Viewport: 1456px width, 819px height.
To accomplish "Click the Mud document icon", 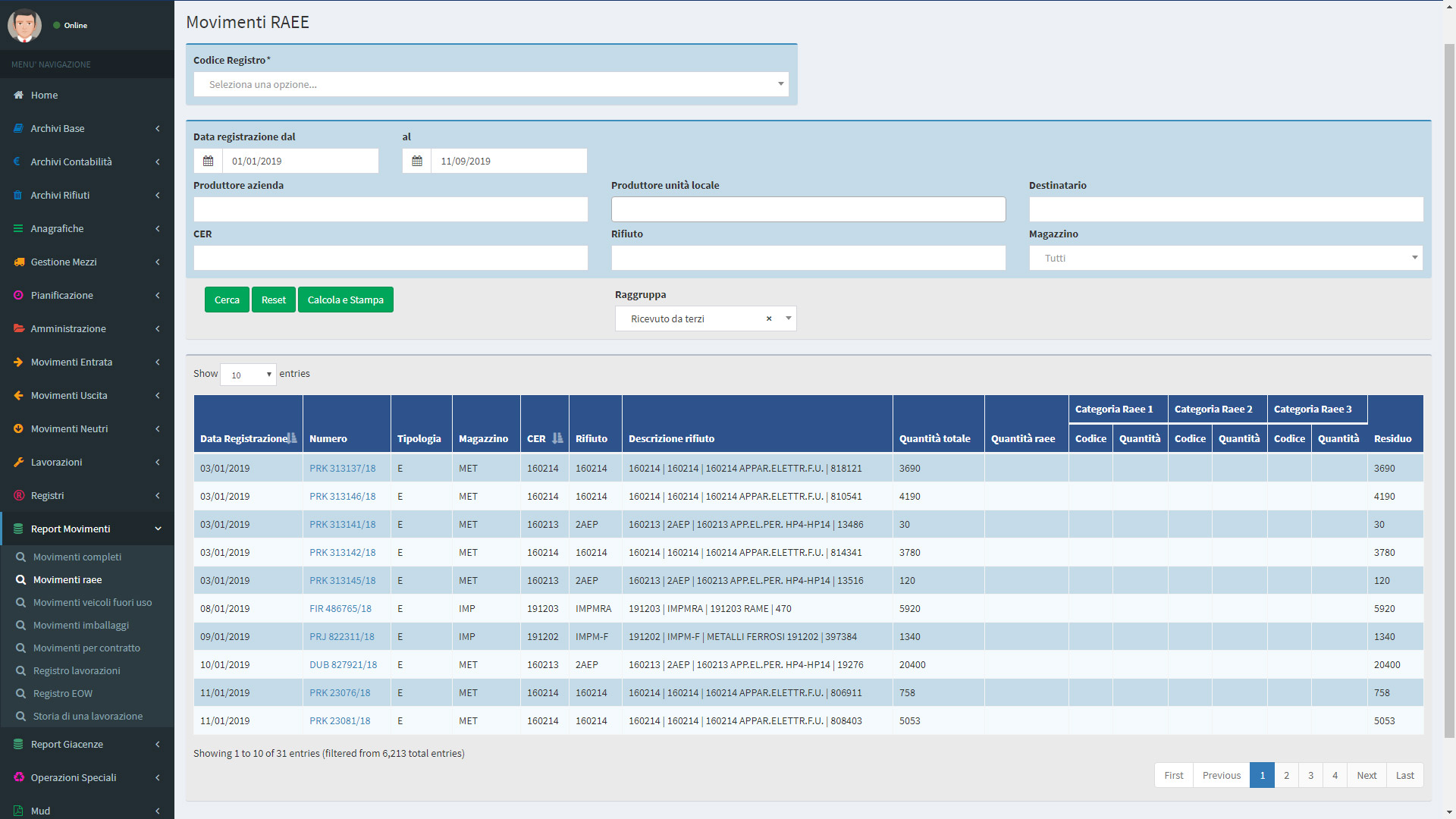I will [x=18, y=811].
